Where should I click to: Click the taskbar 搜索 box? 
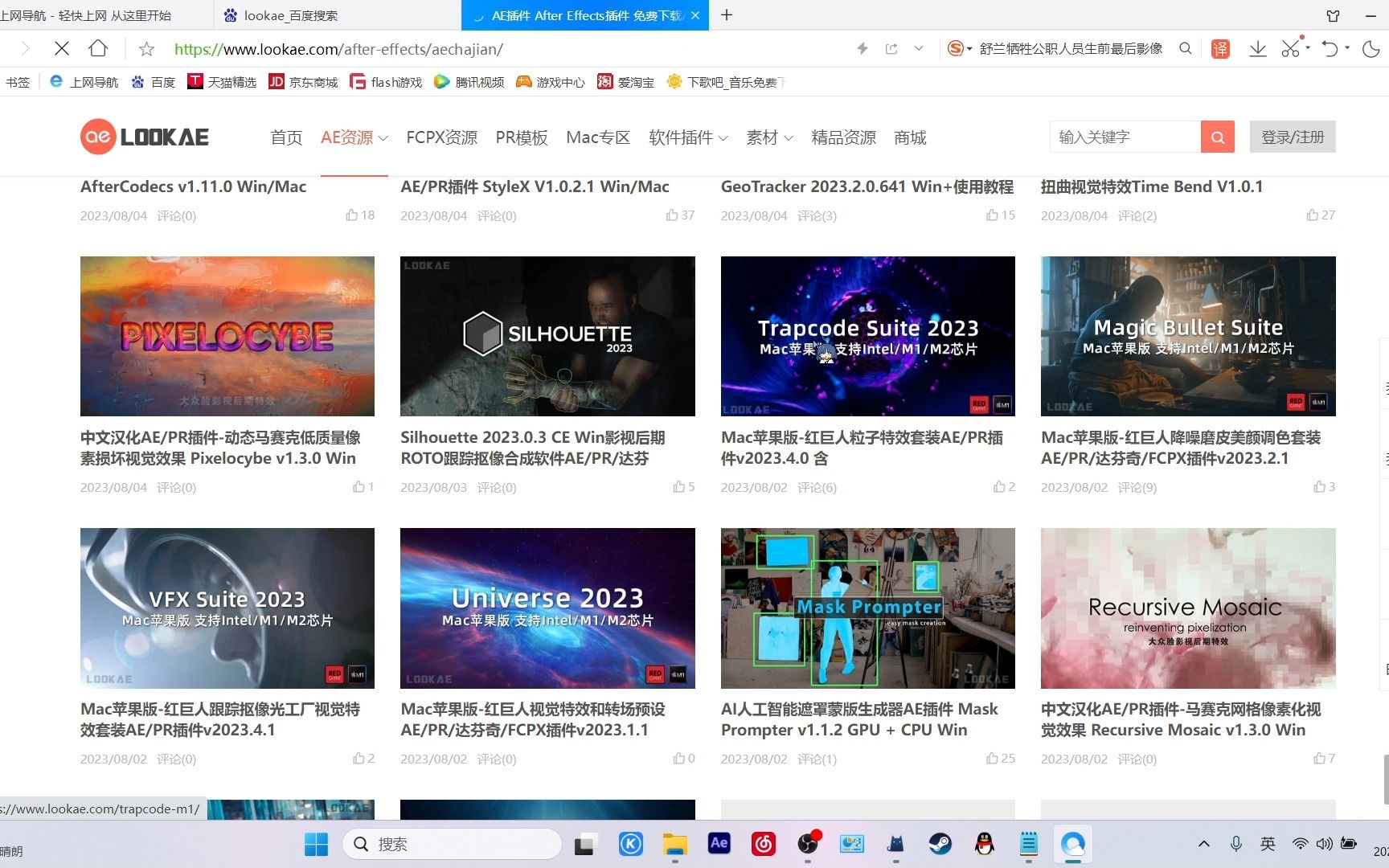tap(453, 844)
